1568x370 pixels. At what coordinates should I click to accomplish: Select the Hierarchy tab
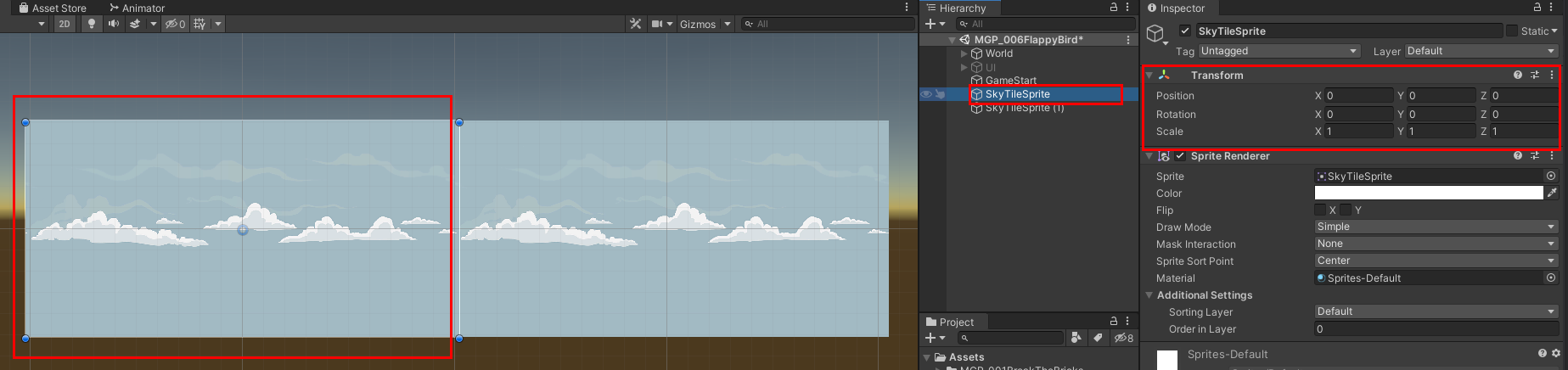957,8
